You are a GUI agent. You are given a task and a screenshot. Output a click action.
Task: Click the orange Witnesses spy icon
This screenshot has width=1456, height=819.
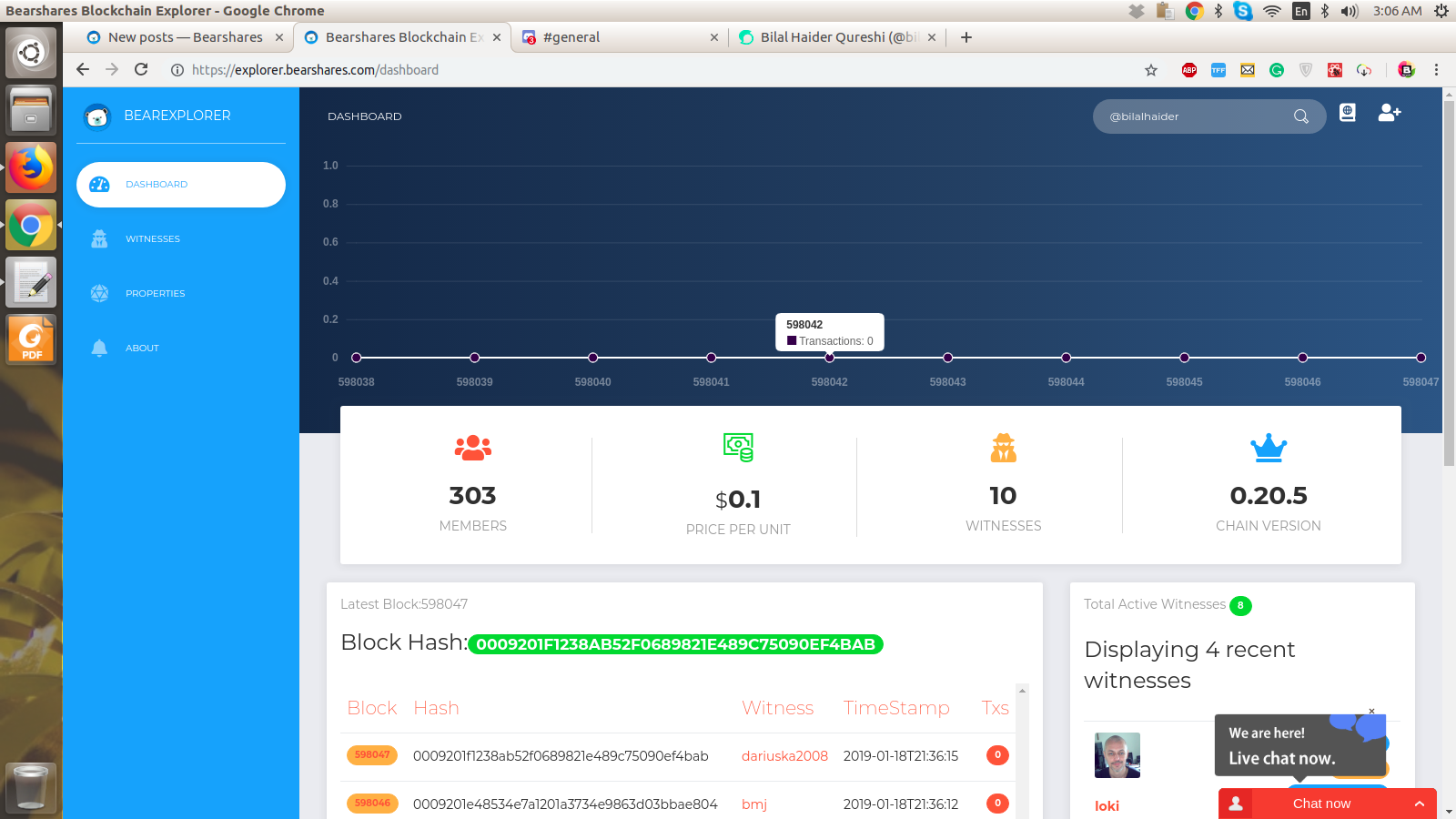pos(1004,448)
